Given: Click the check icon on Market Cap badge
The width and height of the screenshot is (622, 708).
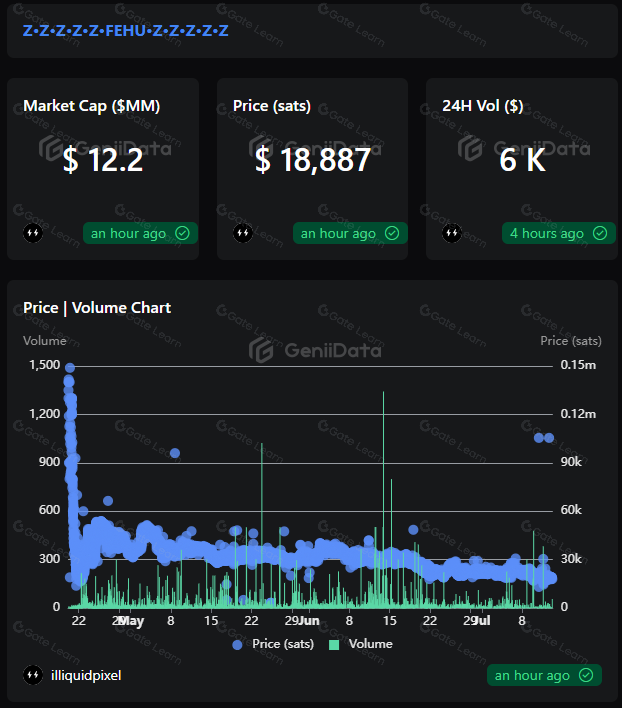Looking at the screenshot, I should pos(182,233).
